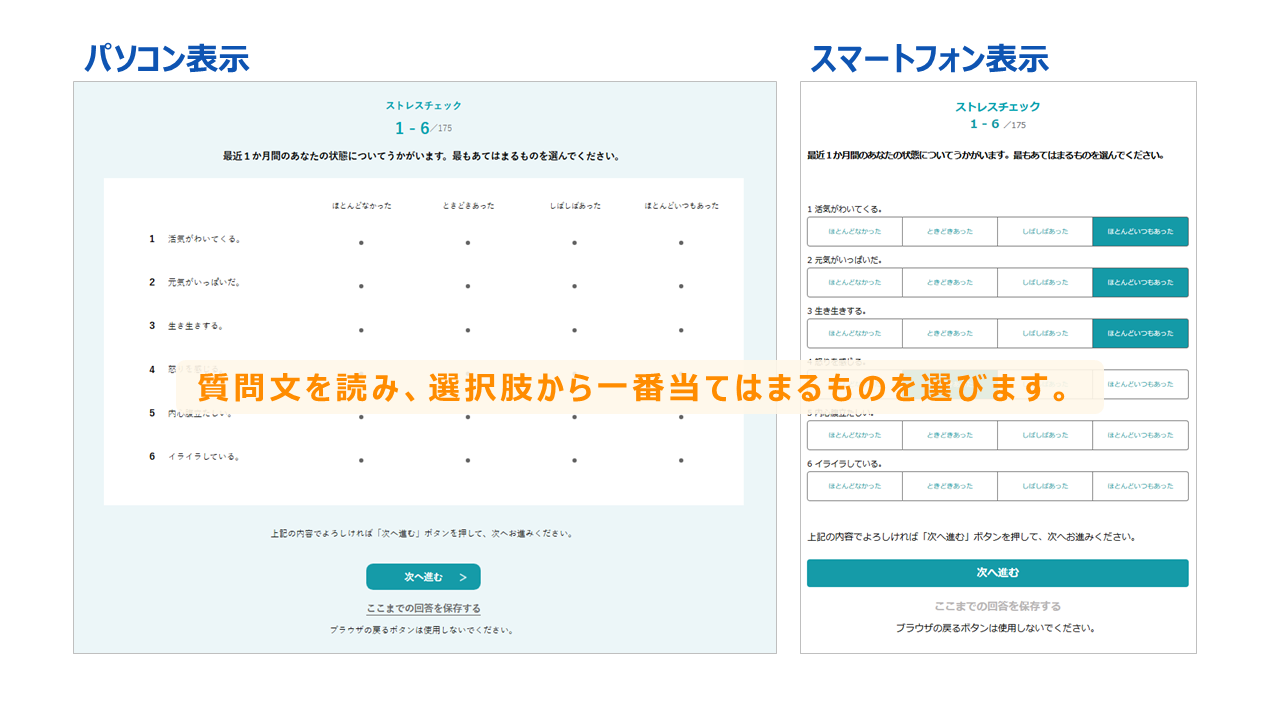Select しばしばあった radio for 生き生きする in PC view

point(574,330)
